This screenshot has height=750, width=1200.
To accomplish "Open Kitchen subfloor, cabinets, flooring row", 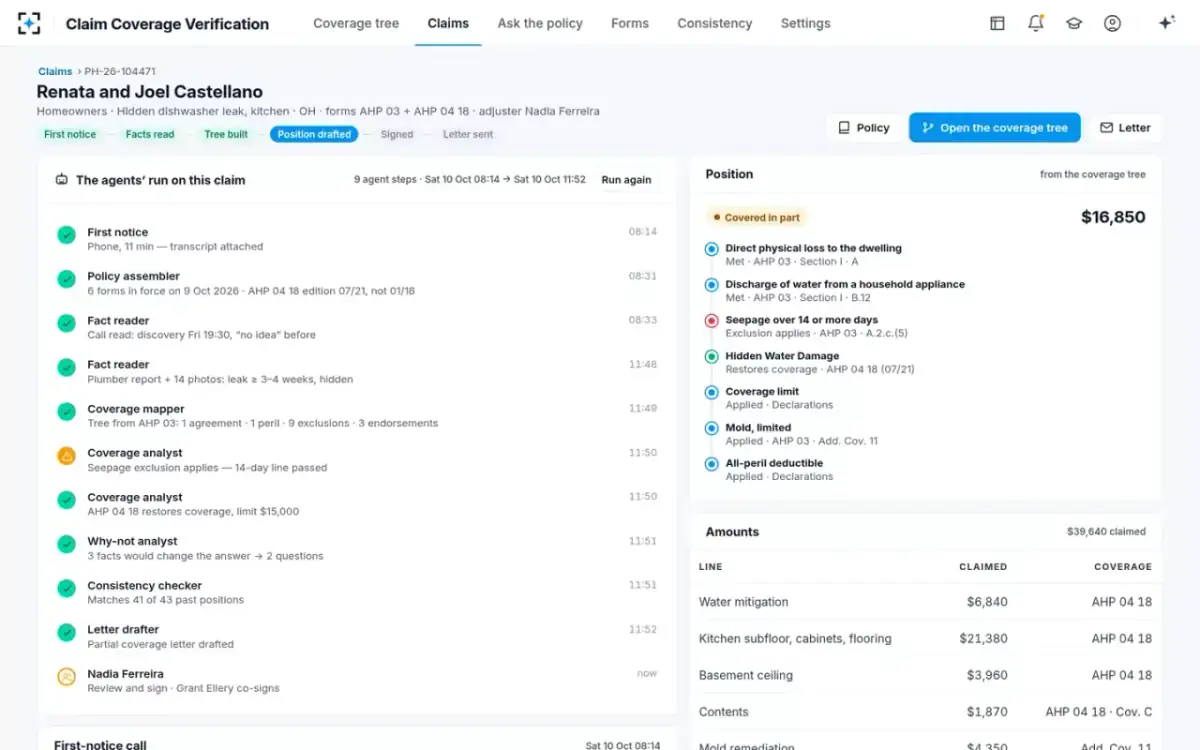I will coord(925,638).
